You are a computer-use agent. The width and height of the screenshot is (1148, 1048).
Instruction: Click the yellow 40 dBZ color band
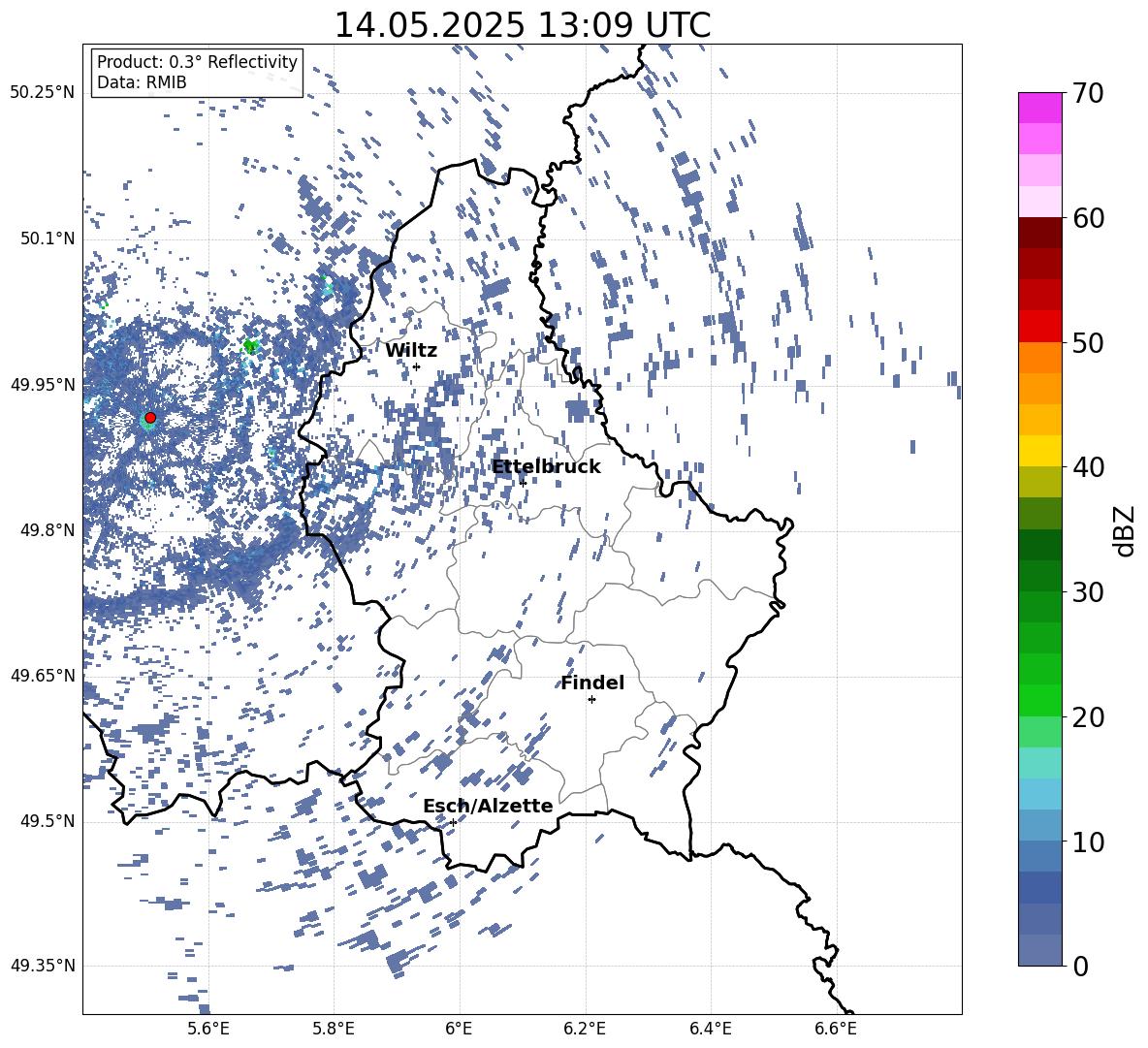(1039, 451)
